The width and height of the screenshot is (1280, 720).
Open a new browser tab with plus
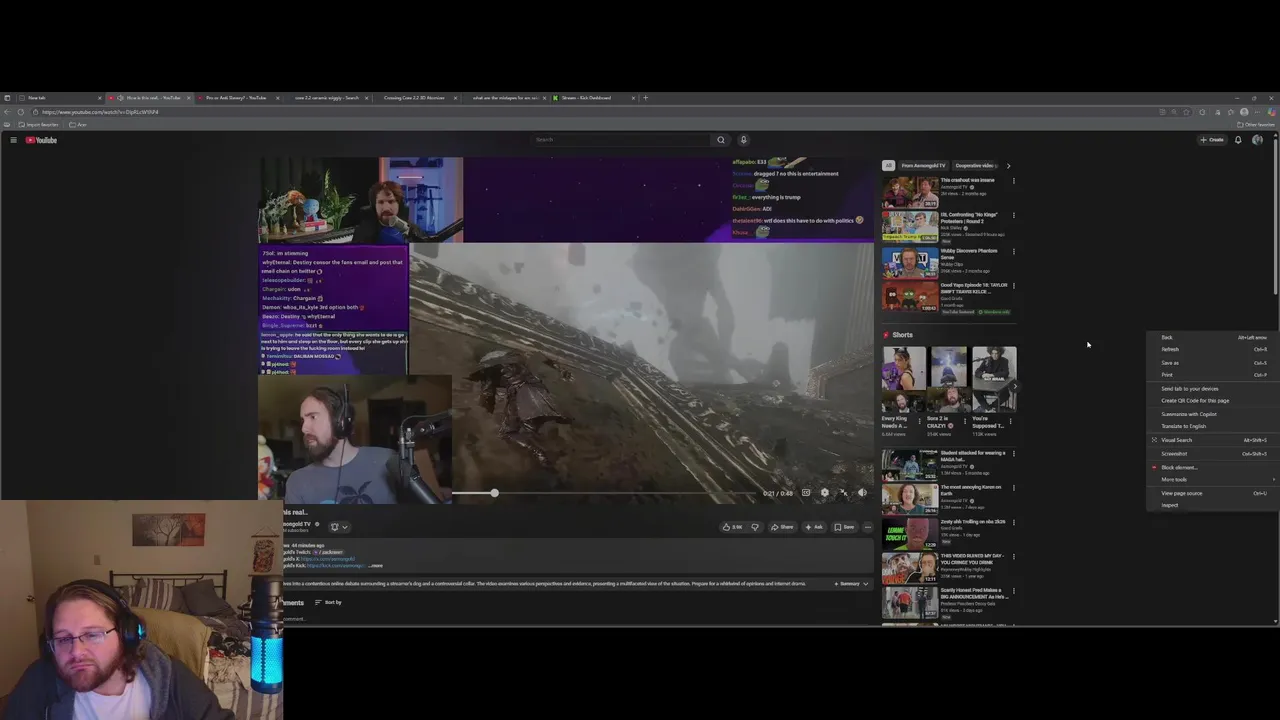[645, 98]
